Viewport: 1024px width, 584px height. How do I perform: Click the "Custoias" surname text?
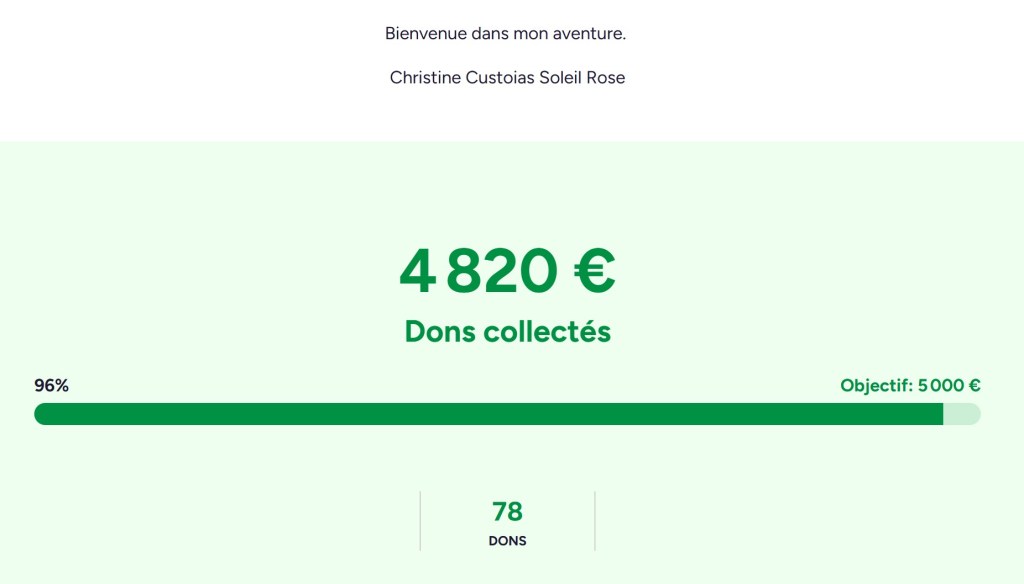pyautogui.click(x=498, y=78)
